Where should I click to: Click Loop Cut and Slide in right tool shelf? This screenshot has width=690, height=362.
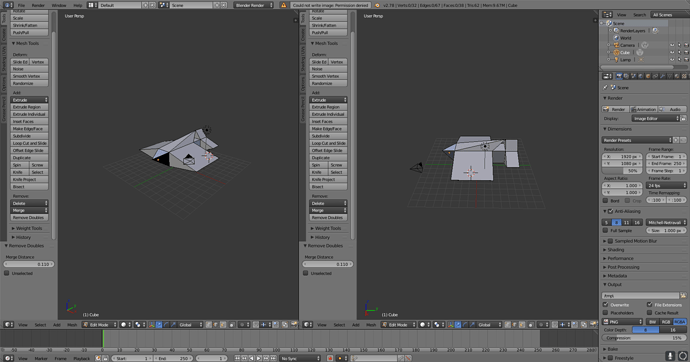[328, 143]
